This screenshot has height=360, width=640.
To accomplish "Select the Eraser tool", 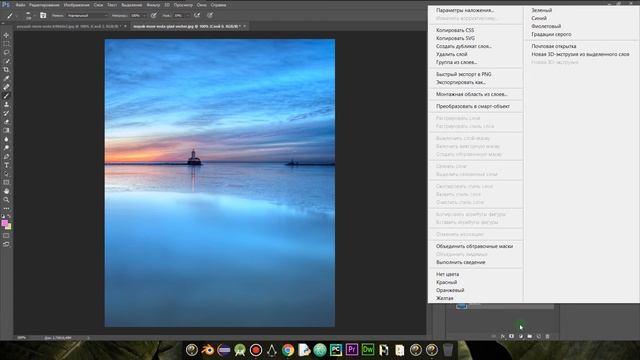I will [x=6, y=122].
